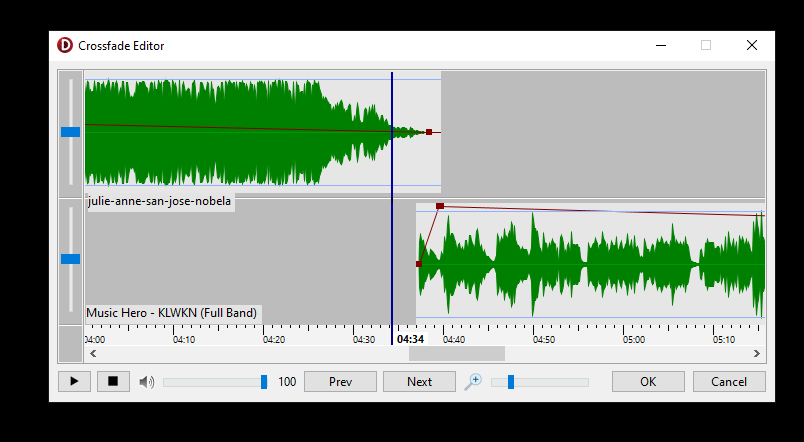The width and height of the screenshot is (804, 442).
Task: Click the speaker volume icon
Action: click(x=147, y=381)
